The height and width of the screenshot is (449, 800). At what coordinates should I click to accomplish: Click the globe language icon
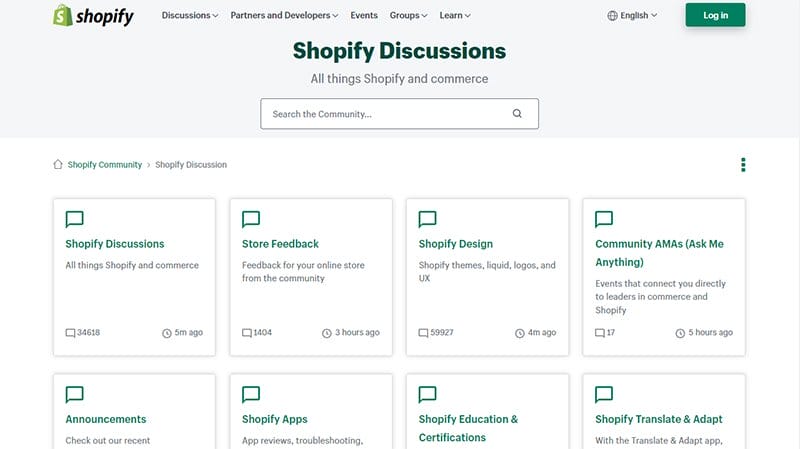[x=612, y=15]
